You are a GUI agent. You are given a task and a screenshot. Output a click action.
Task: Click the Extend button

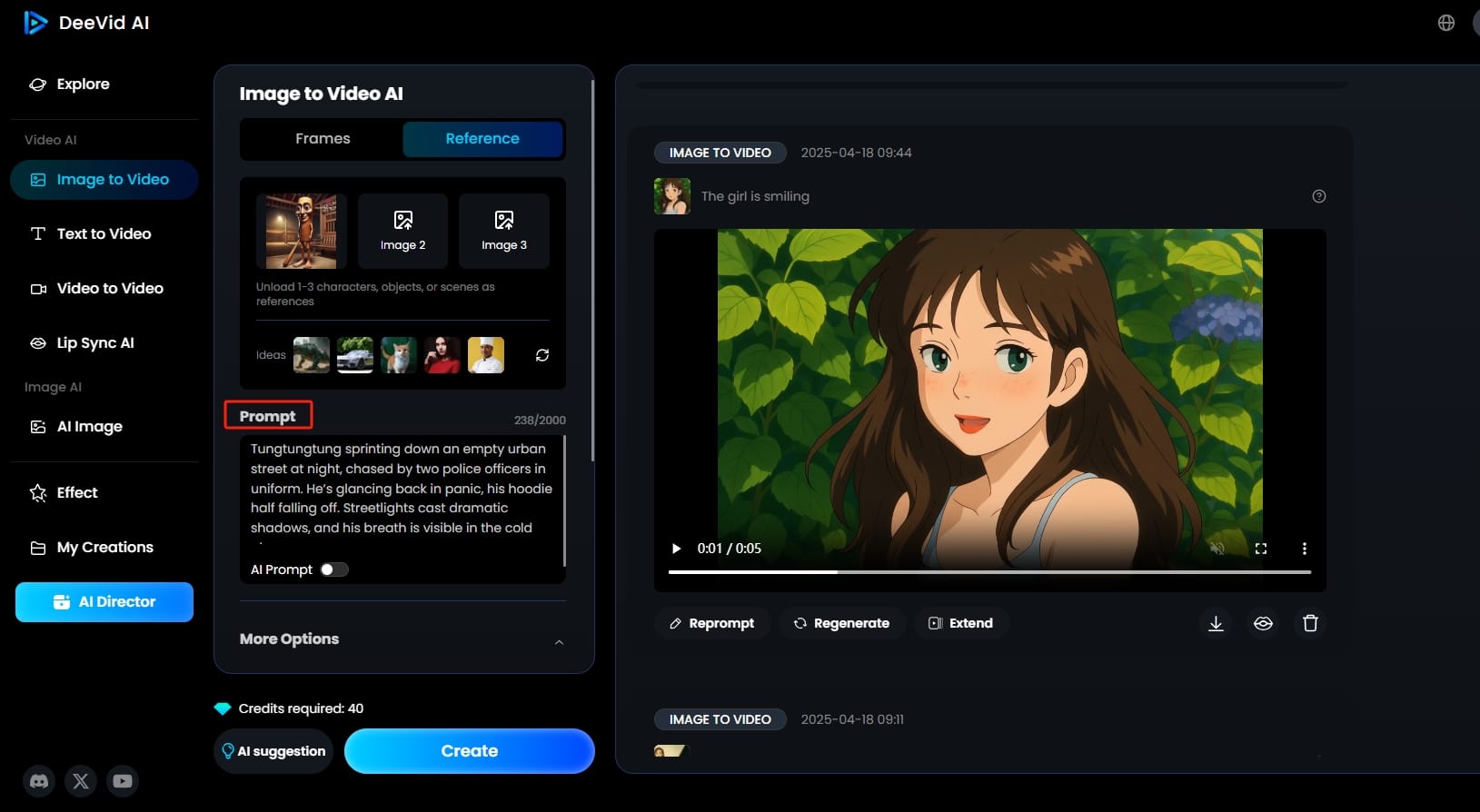click(x=961, y=623)
